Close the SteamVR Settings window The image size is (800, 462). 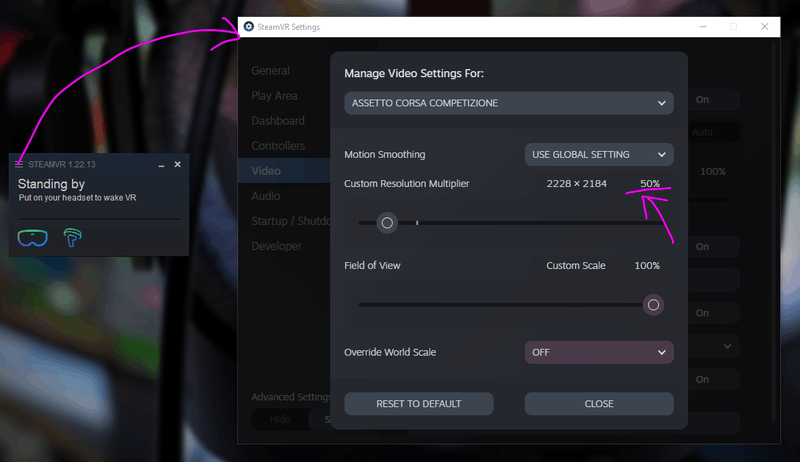coord(764,27)
